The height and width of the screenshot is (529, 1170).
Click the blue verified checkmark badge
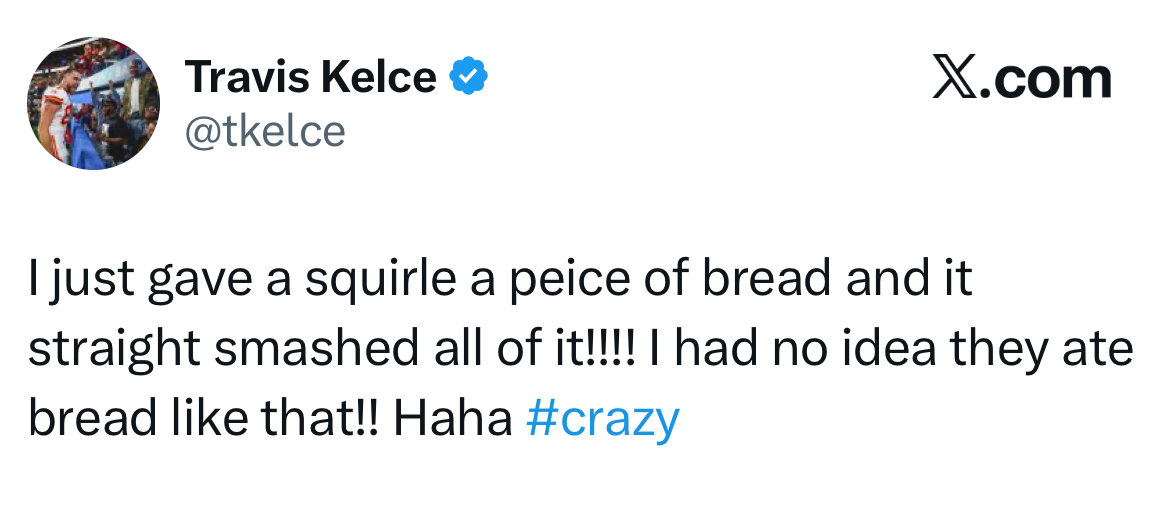pos(468,77)
